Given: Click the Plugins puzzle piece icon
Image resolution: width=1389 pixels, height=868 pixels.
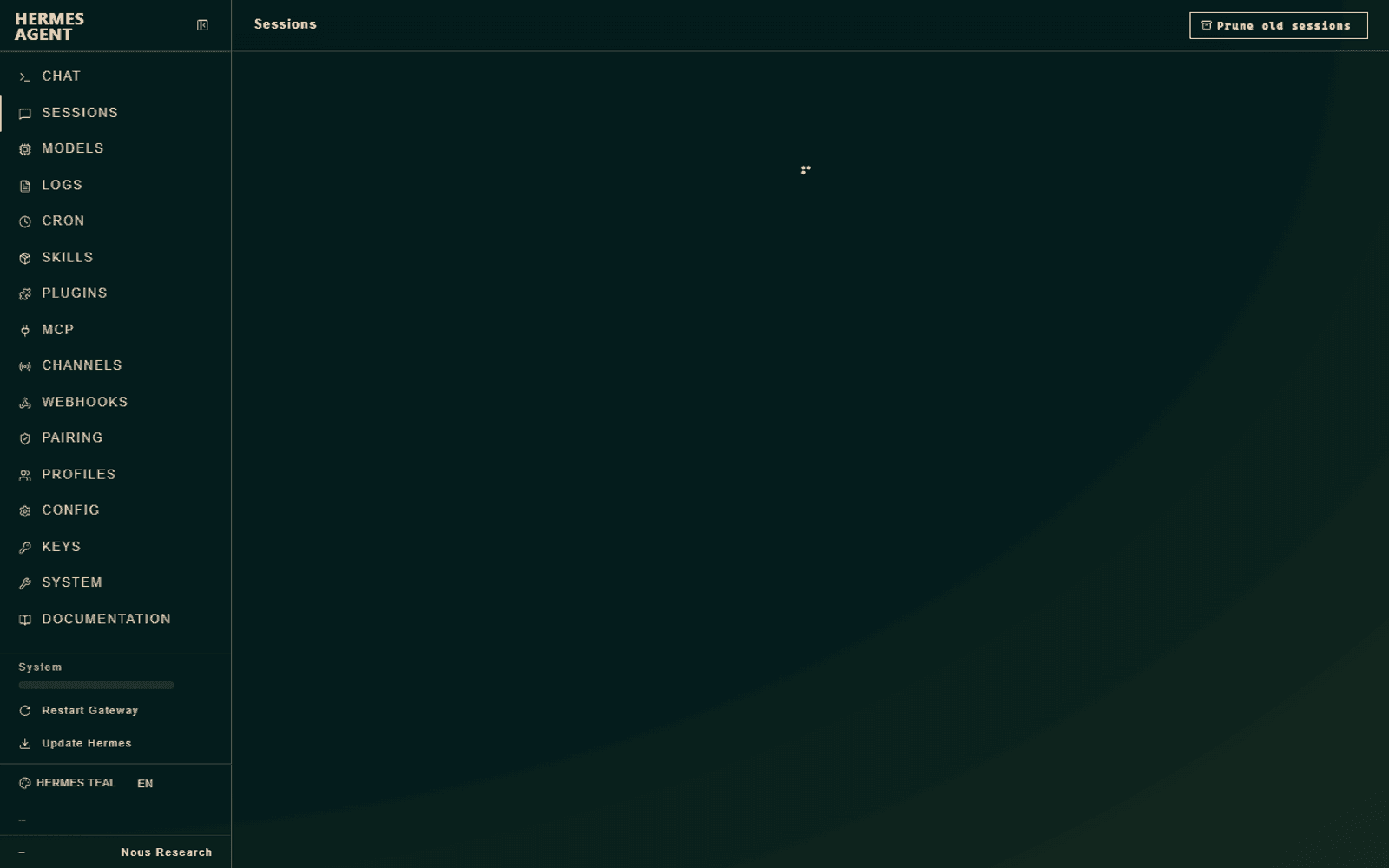Looking at the screenshot, I should click(x=25, y=294).
